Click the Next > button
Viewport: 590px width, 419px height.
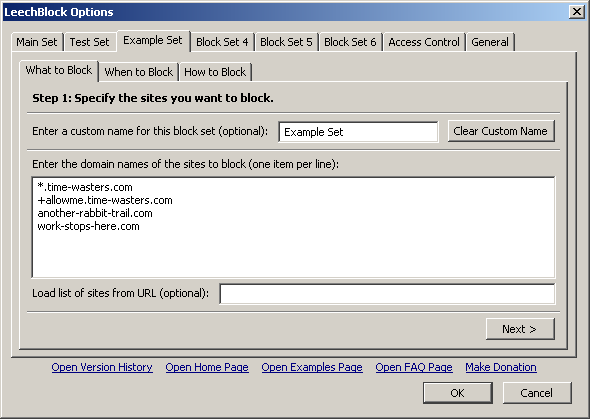(520, 329)
